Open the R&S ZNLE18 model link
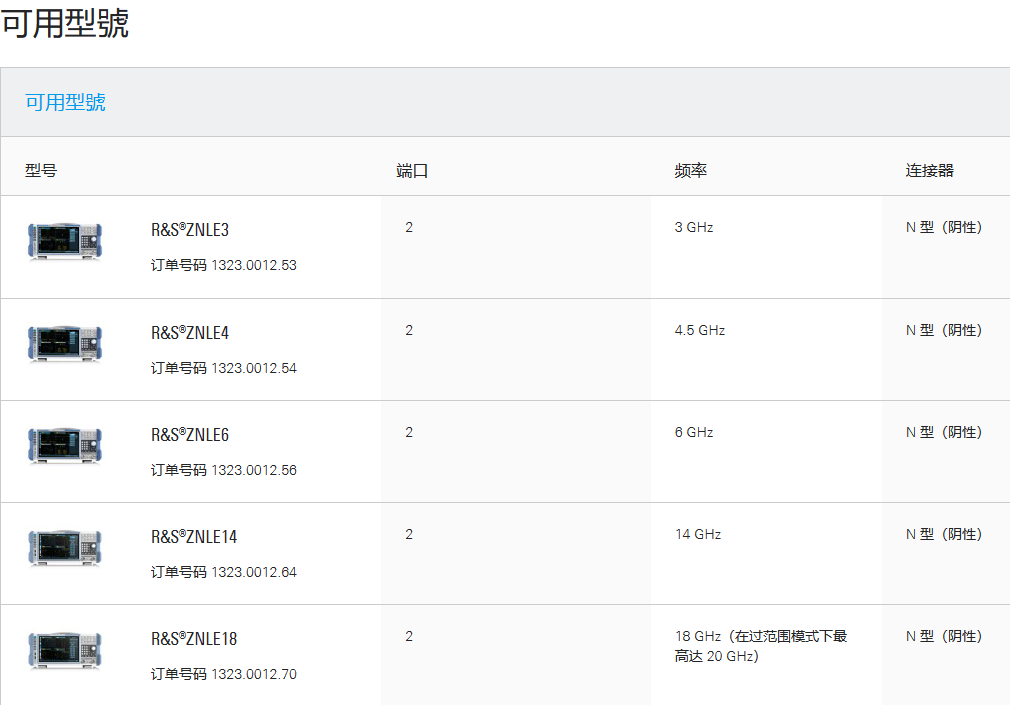Viewport: 1010px width, 705px height. click(194, 639)
